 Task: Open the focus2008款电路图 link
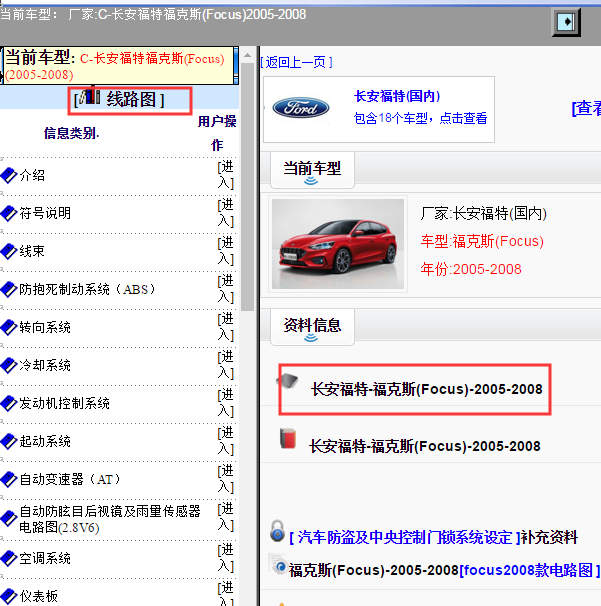coord(529,570)
